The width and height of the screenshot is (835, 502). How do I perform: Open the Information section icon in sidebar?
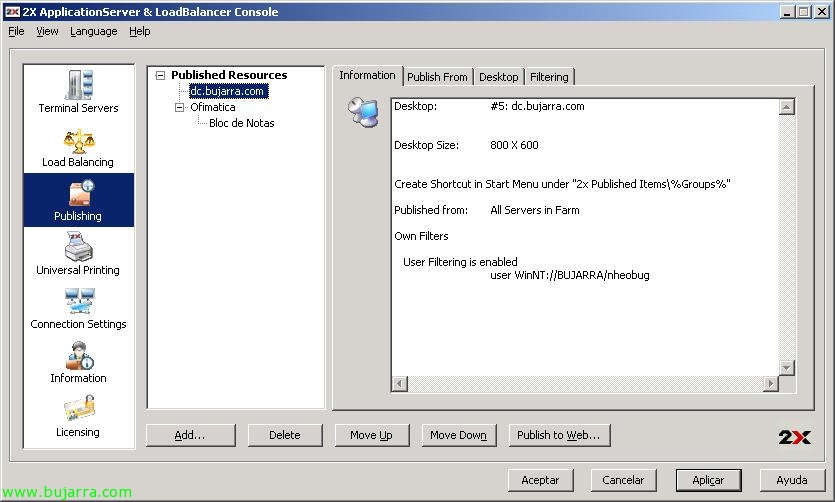(x=79, y=356)
